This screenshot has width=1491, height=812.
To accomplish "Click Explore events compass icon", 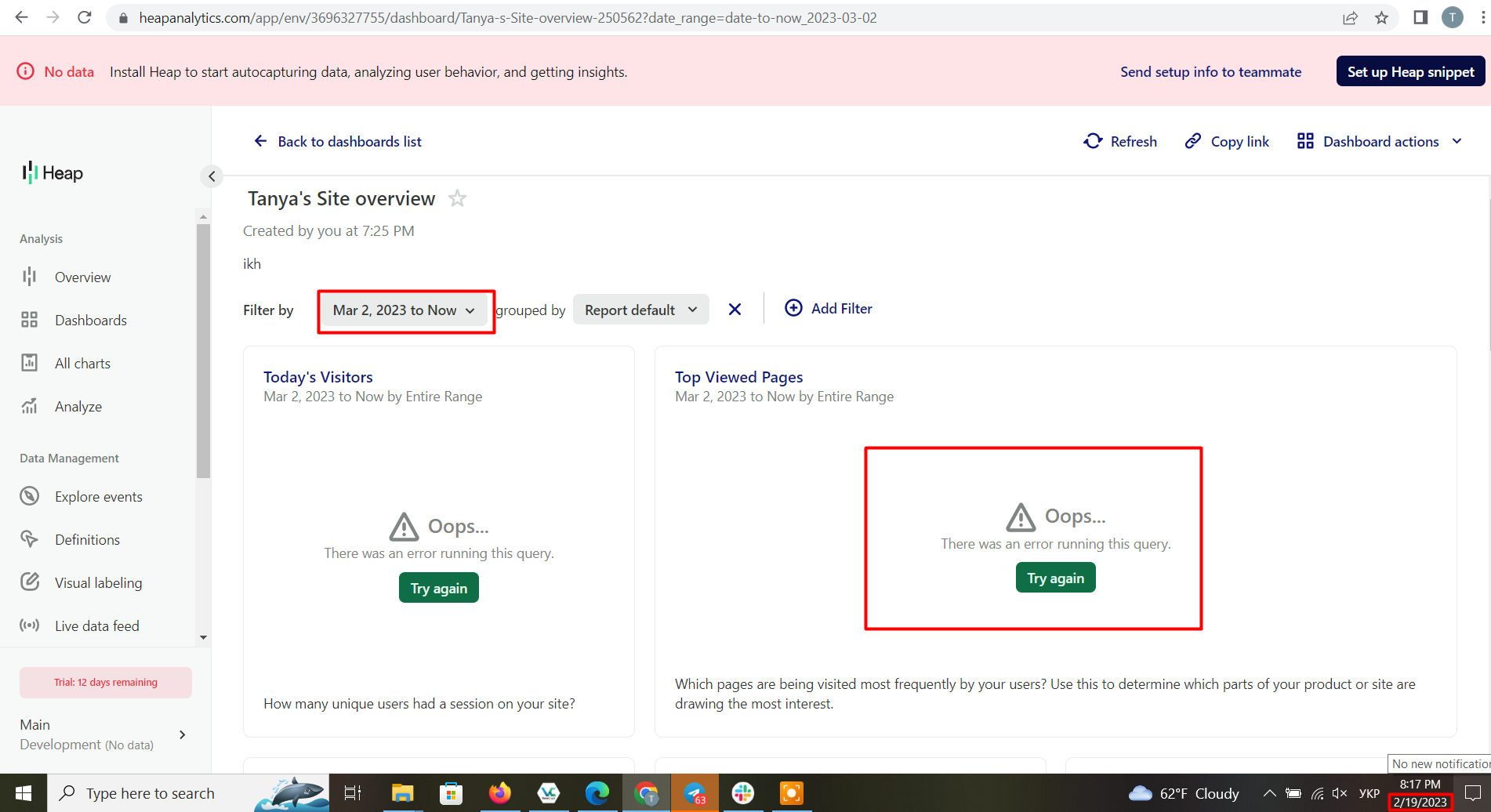I will point(30,496).
